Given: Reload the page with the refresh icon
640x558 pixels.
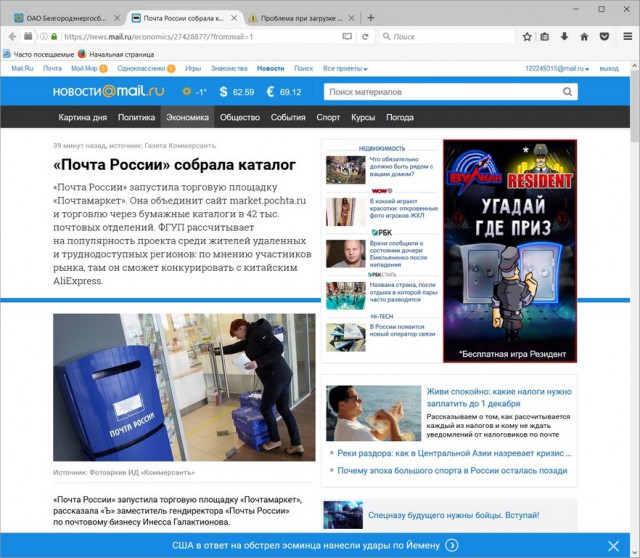Looking at the screenshot, I should coord(365,37).
